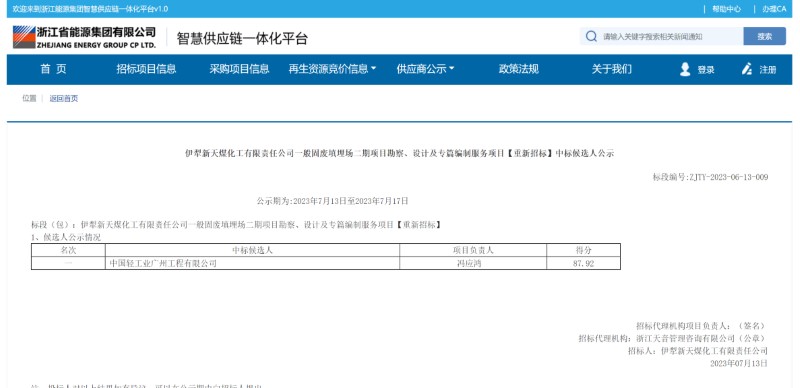Click the 注册 link
Image resolution: width=800 pixels, height=388 pixels.
(768, 70)
